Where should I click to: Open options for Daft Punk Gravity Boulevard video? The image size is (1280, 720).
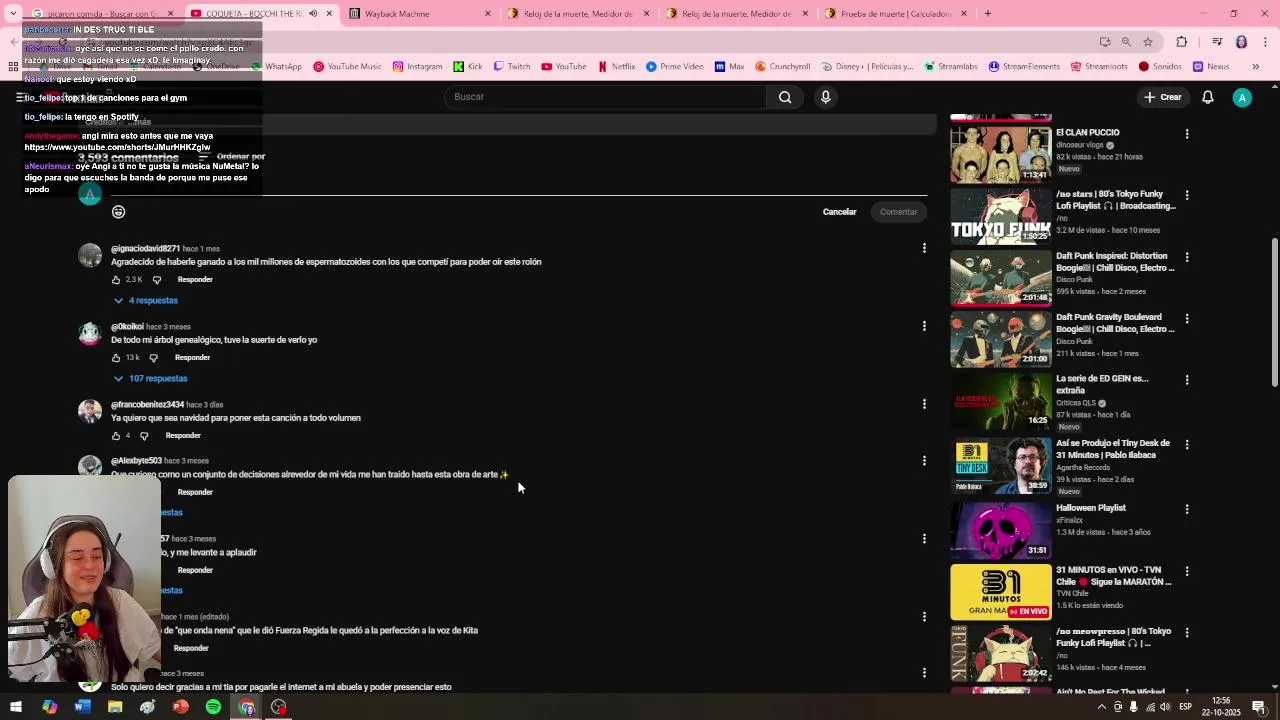click(1187, 319)
